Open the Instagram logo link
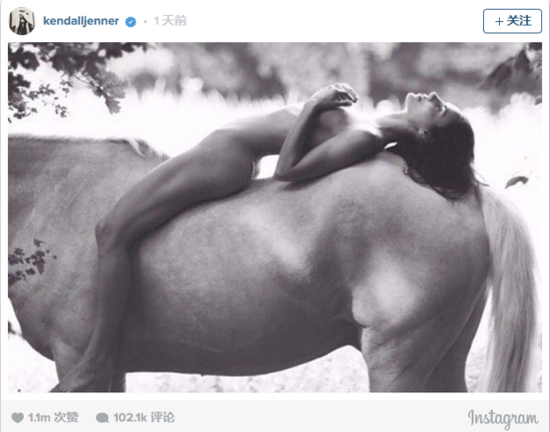The image size is (550, 432). (503, 418)
